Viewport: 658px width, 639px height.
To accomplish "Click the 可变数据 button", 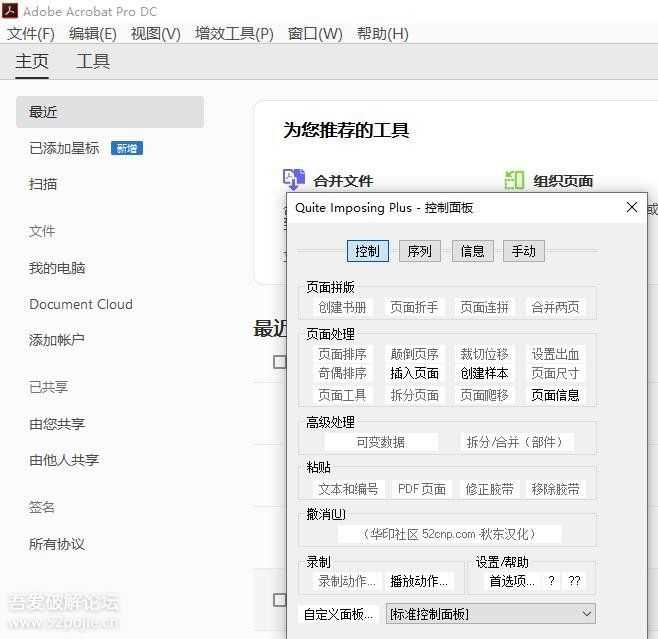I will 381,442.
